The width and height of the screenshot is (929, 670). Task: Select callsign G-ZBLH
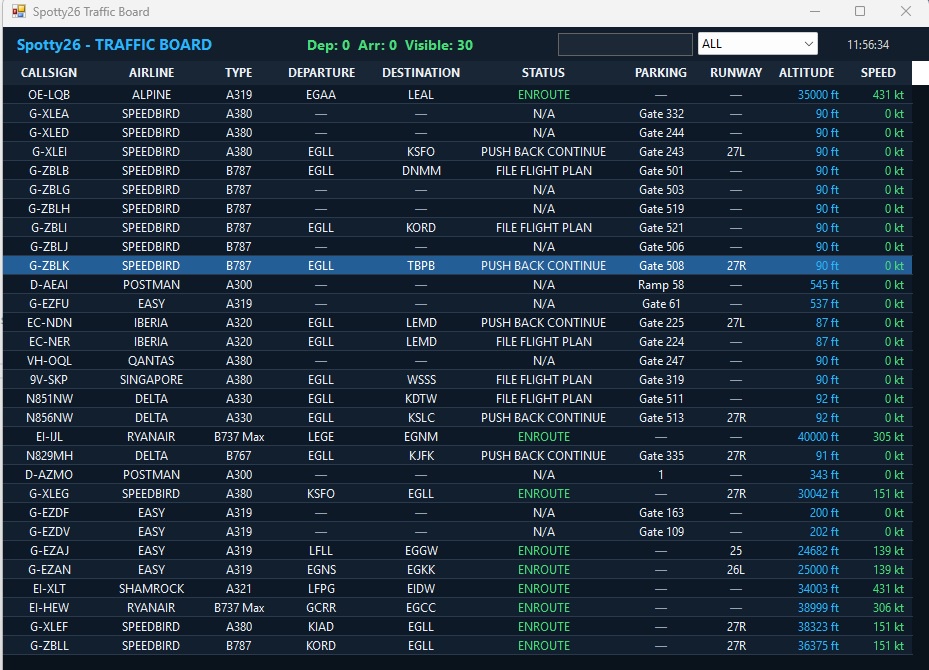pyautogui.click(x=49, y=209)
